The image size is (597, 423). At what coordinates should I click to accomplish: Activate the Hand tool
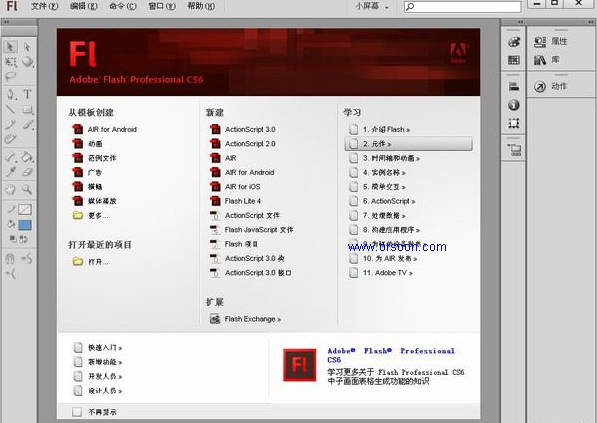coord(10,189)
